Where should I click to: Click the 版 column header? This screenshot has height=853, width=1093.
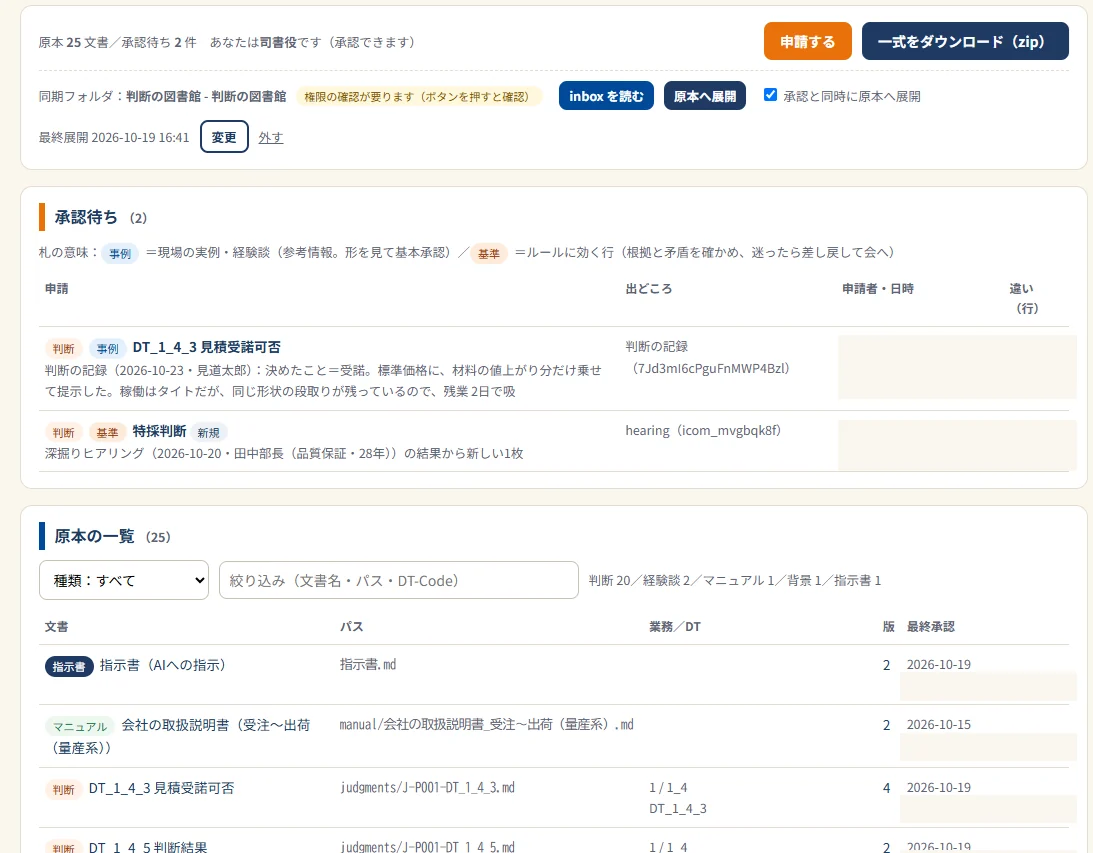[889, 627]
